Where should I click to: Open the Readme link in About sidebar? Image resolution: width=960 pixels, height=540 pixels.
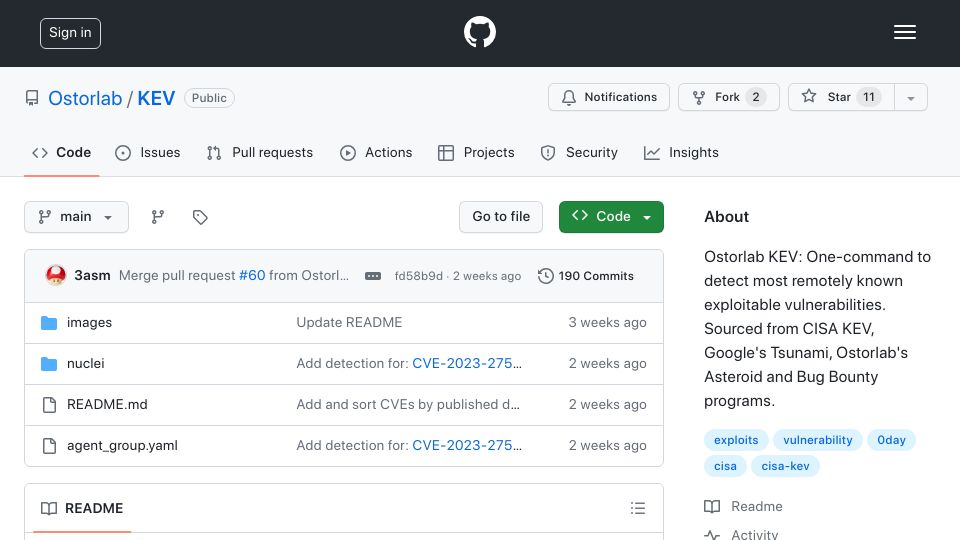[743, 506]
